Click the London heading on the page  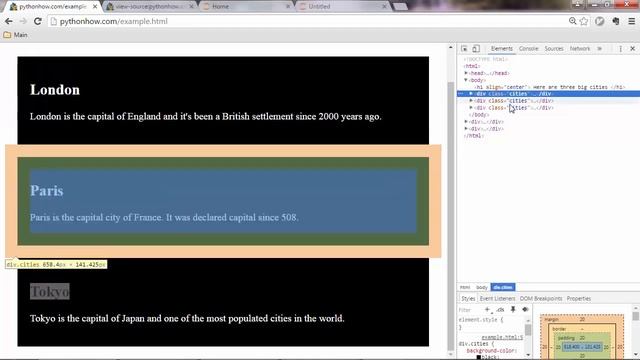[x=55, y=90]
